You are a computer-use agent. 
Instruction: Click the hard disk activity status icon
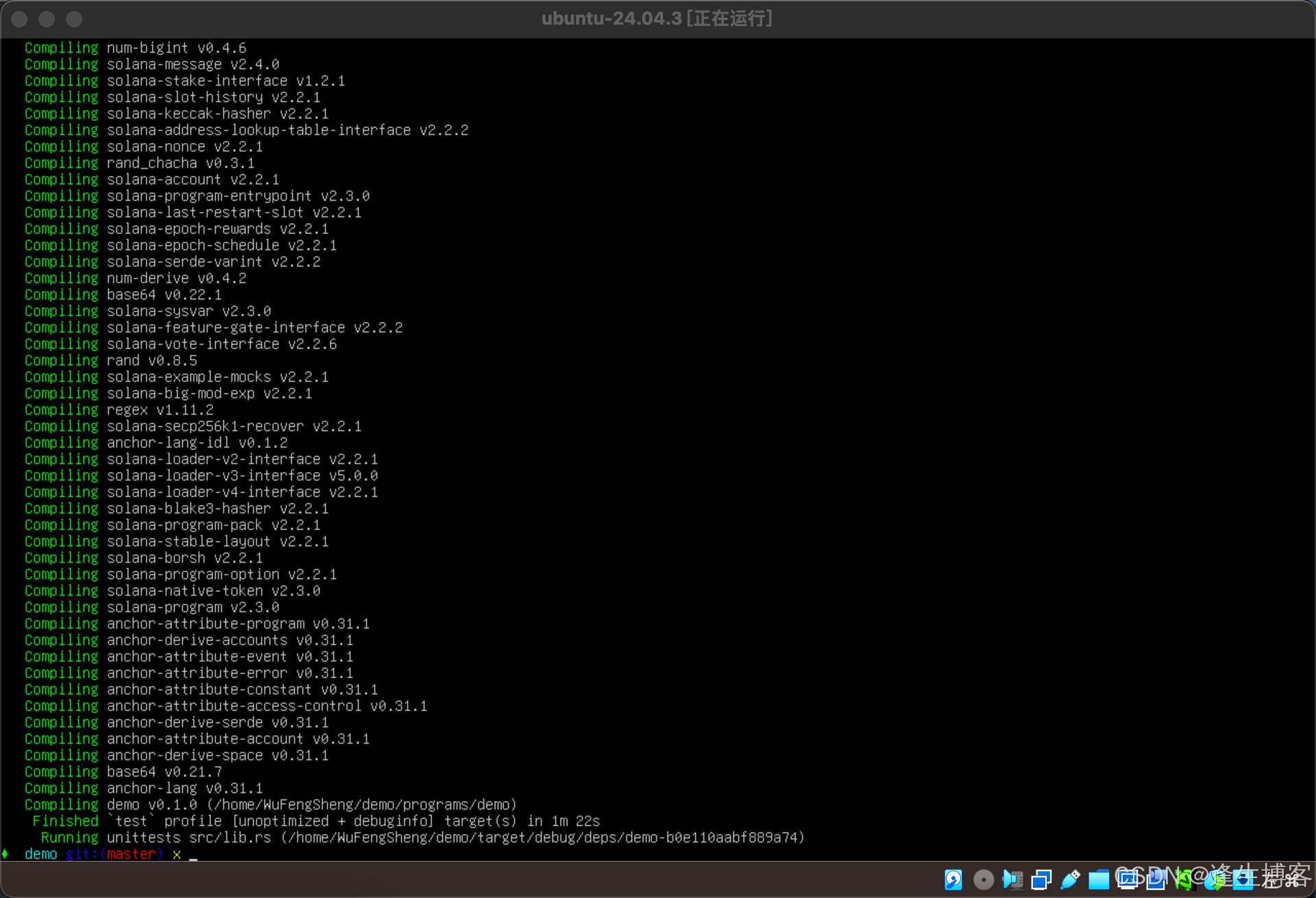click(953, 879)
